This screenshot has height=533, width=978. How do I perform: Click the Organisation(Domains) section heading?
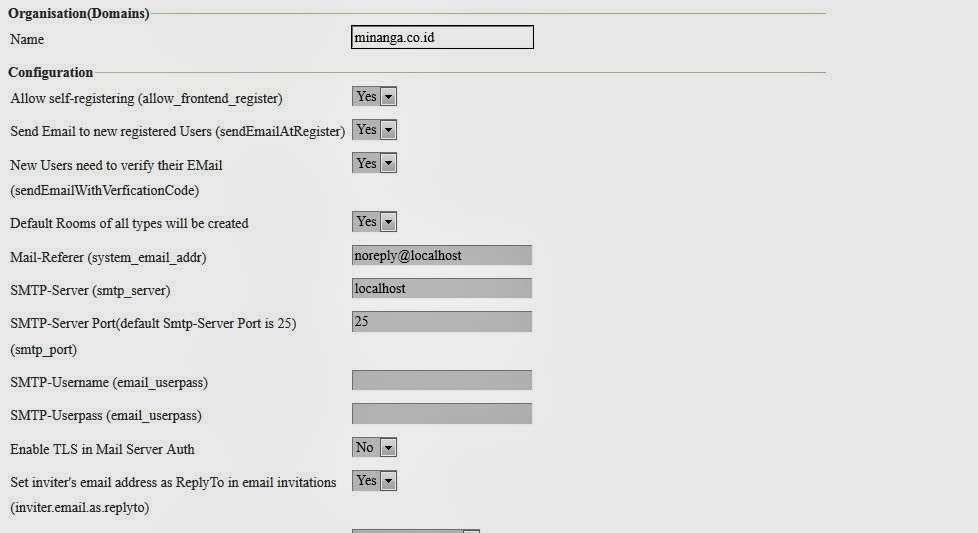click(79, 14)
